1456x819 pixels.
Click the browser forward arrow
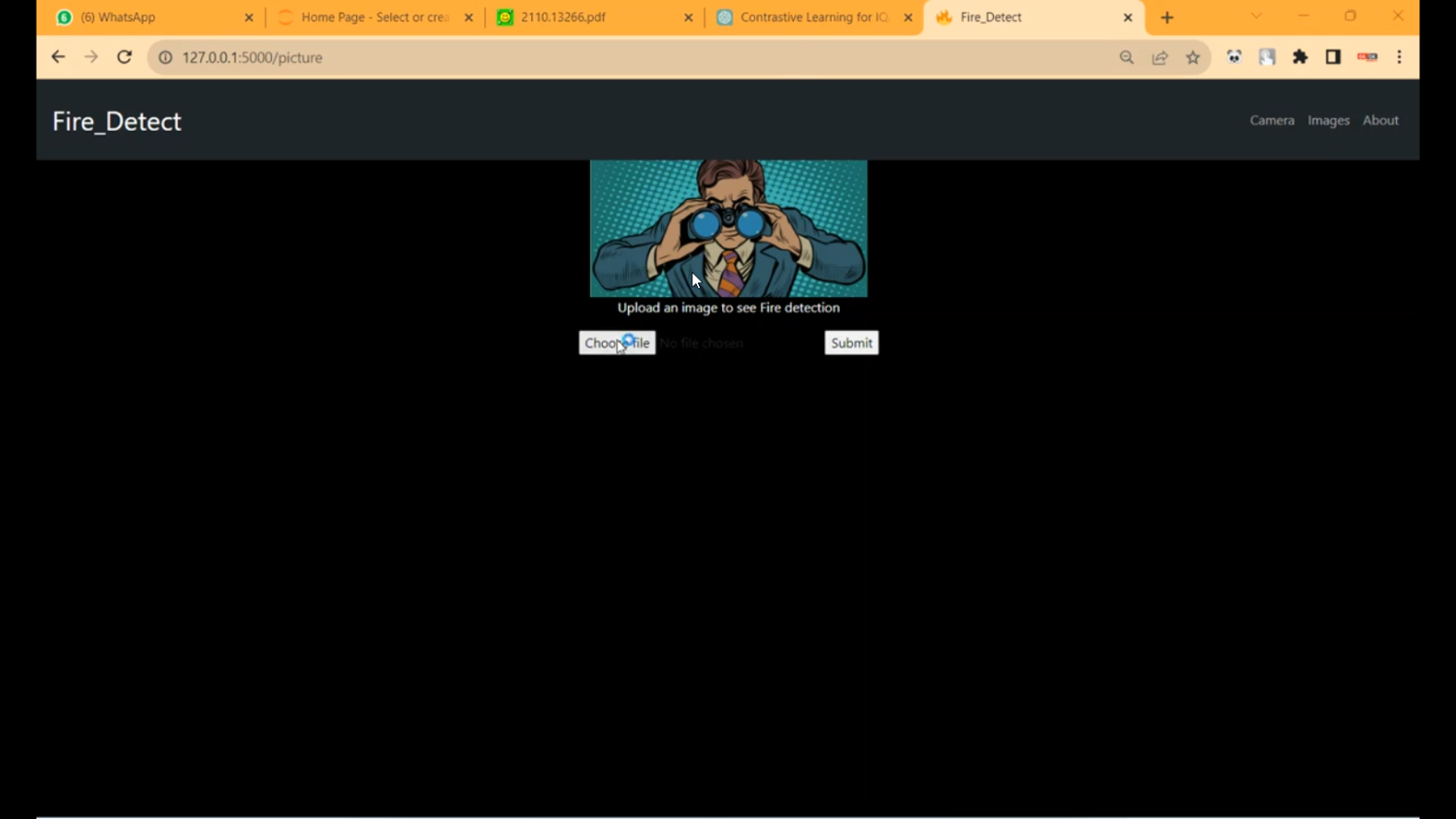(91, 57)
